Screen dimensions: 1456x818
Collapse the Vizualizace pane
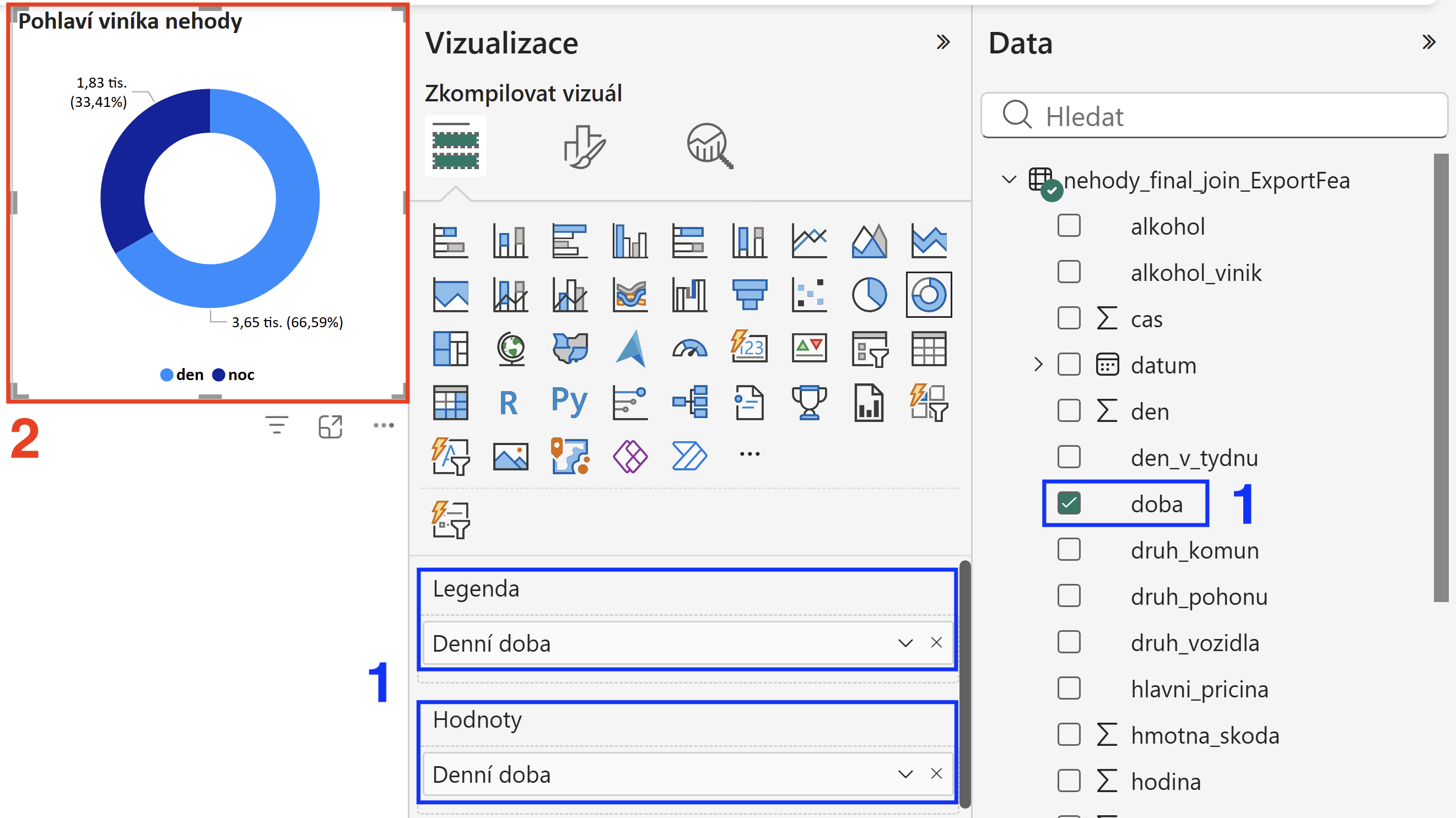[x=943, y=42]
